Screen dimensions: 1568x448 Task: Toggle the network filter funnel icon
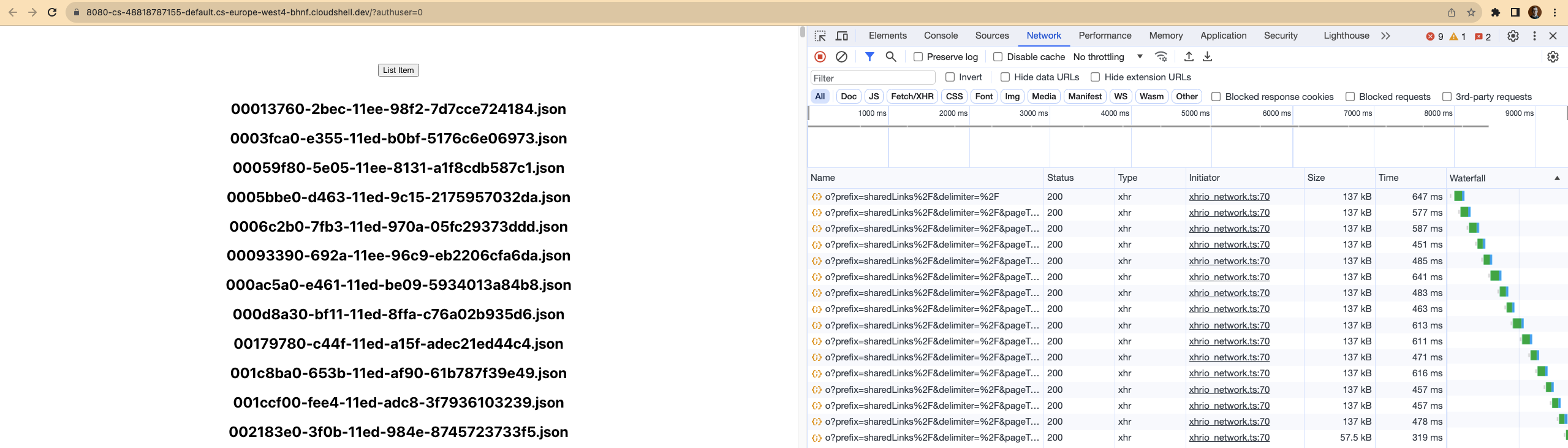coord(869,56)
